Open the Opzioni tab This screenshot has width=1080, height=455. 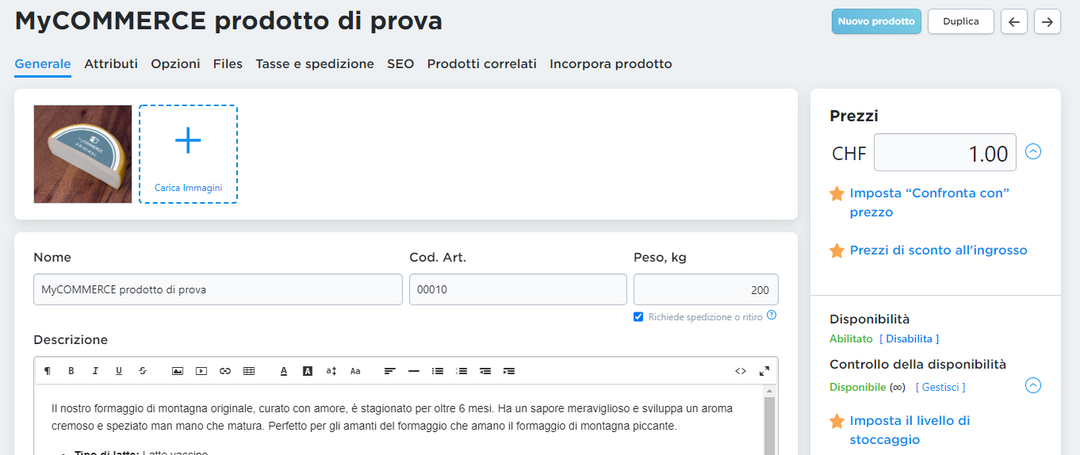176,64
